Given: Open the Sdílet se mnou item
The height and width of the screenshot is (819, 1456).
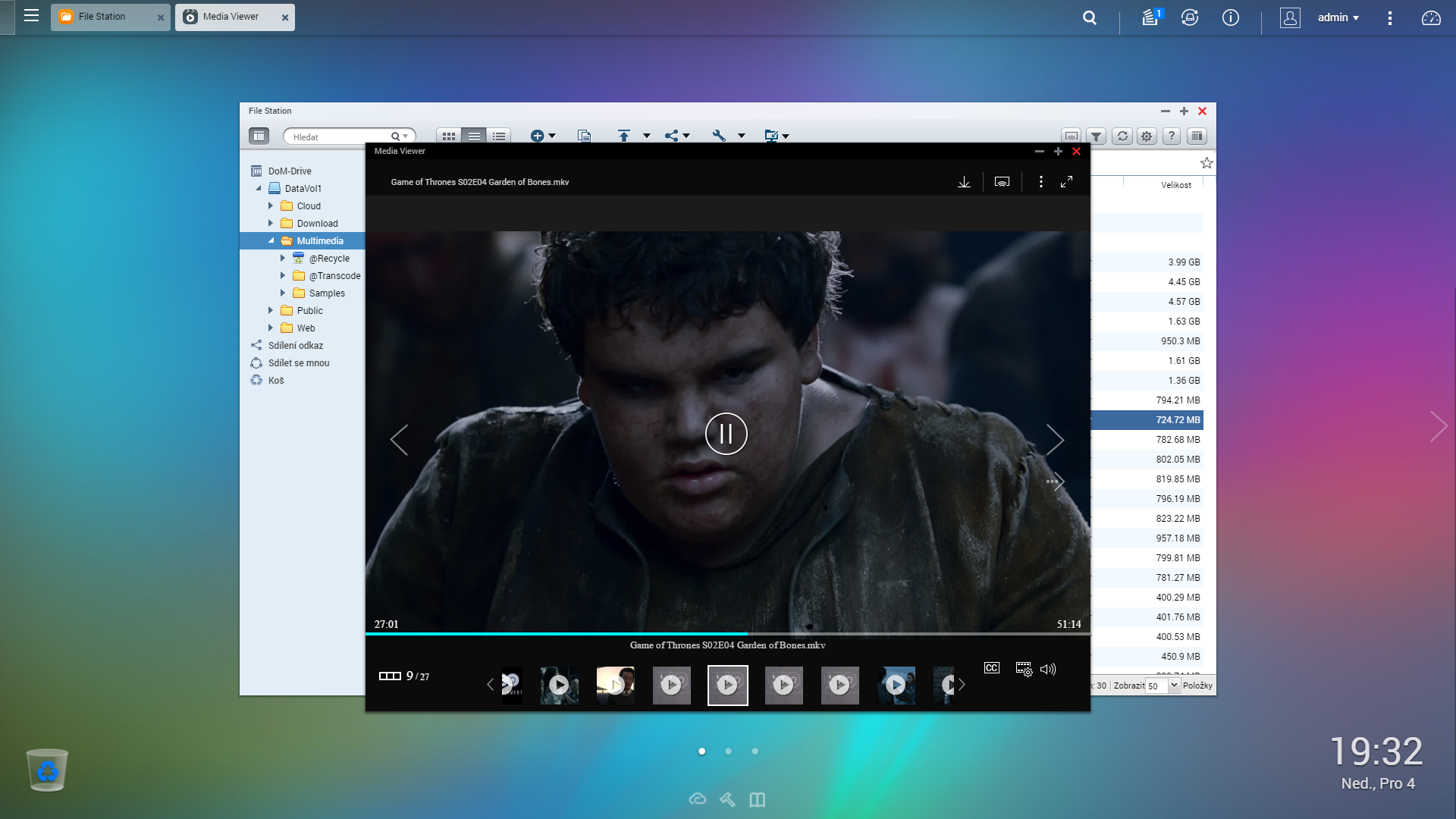Looking at the screenshot, I should [x=298, y=362].
